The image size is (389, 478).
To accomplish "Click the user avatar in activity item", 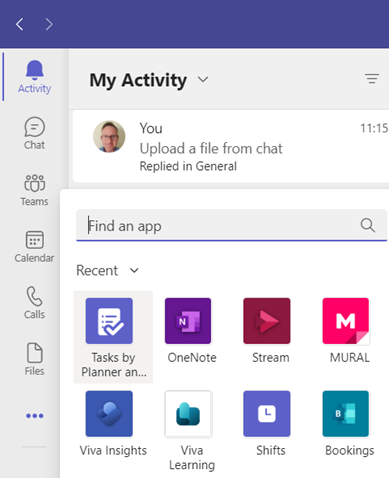I will tap(109, 136).
